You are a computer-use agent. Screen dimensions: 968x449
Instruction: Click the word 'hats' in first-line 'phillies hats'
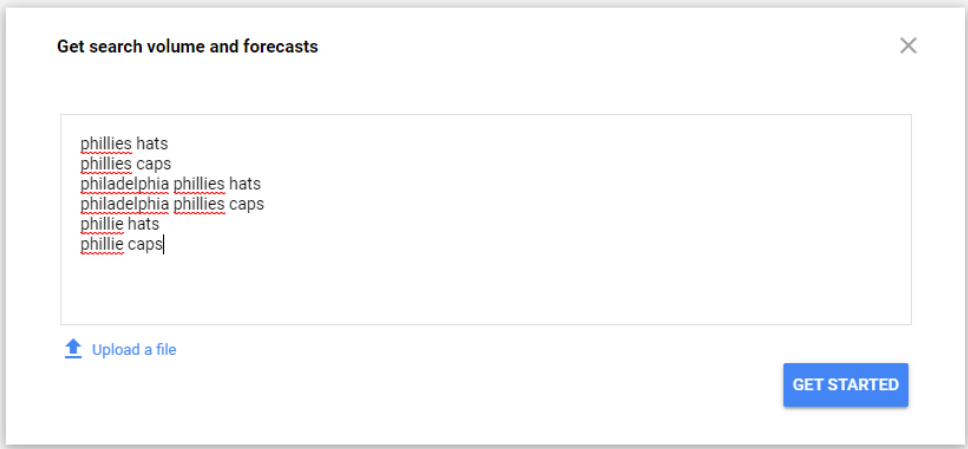152,144
